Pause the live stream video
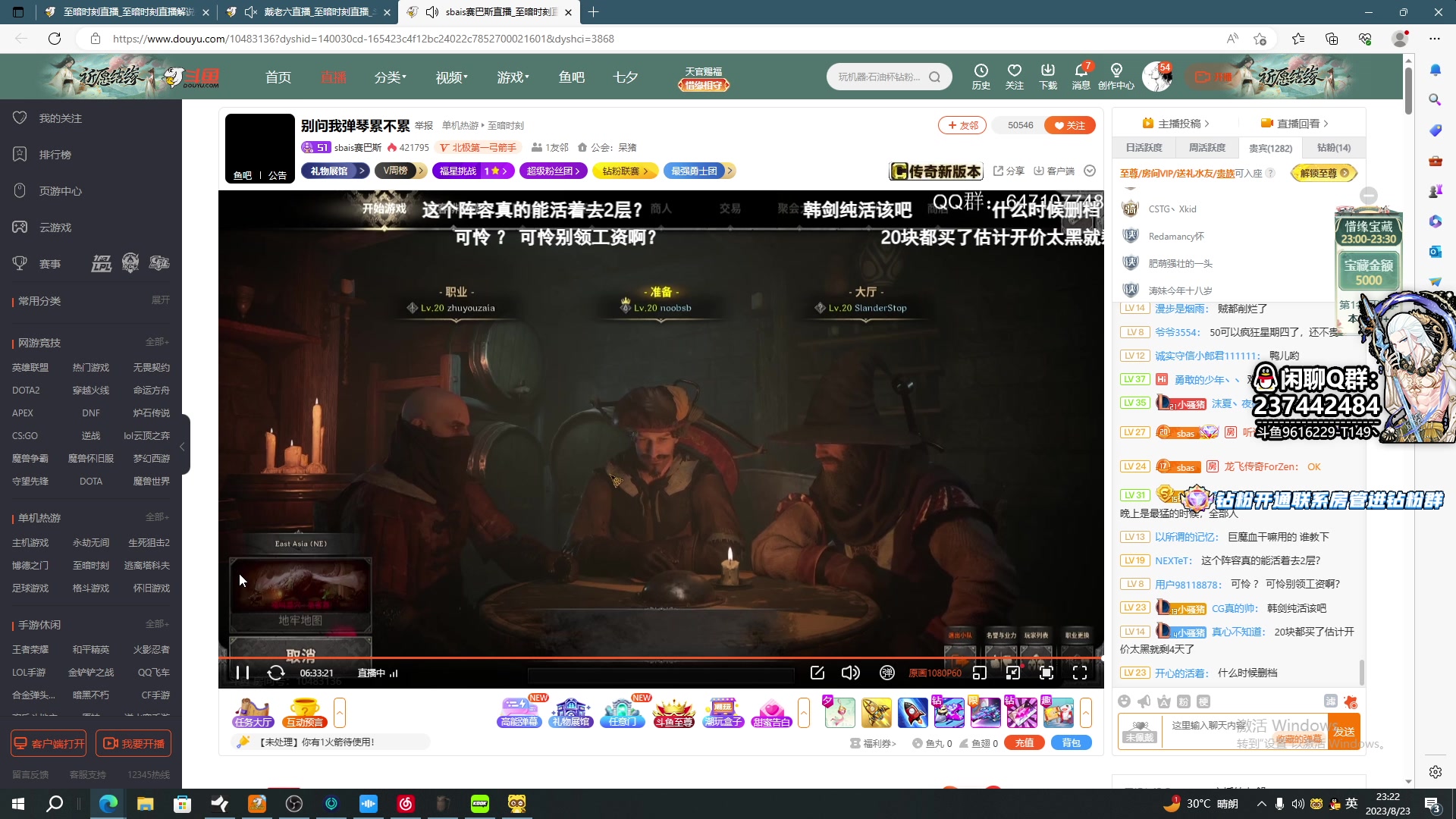 pyautogui.click(x=243, y=673)
